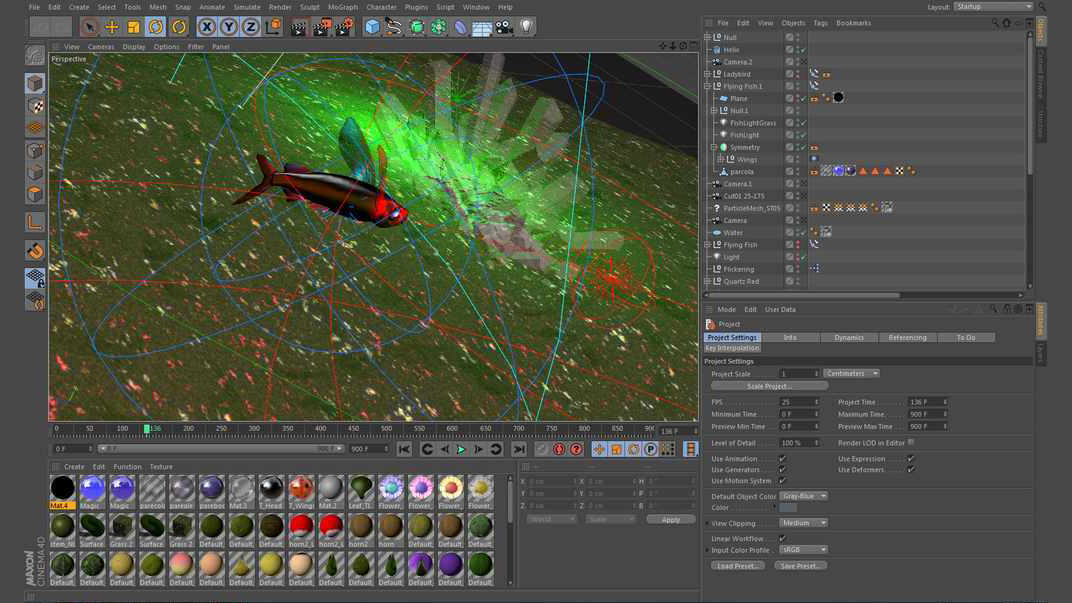Open the Light object icon
Screen dimensions: 1072x603
click(x=527, y=27)
